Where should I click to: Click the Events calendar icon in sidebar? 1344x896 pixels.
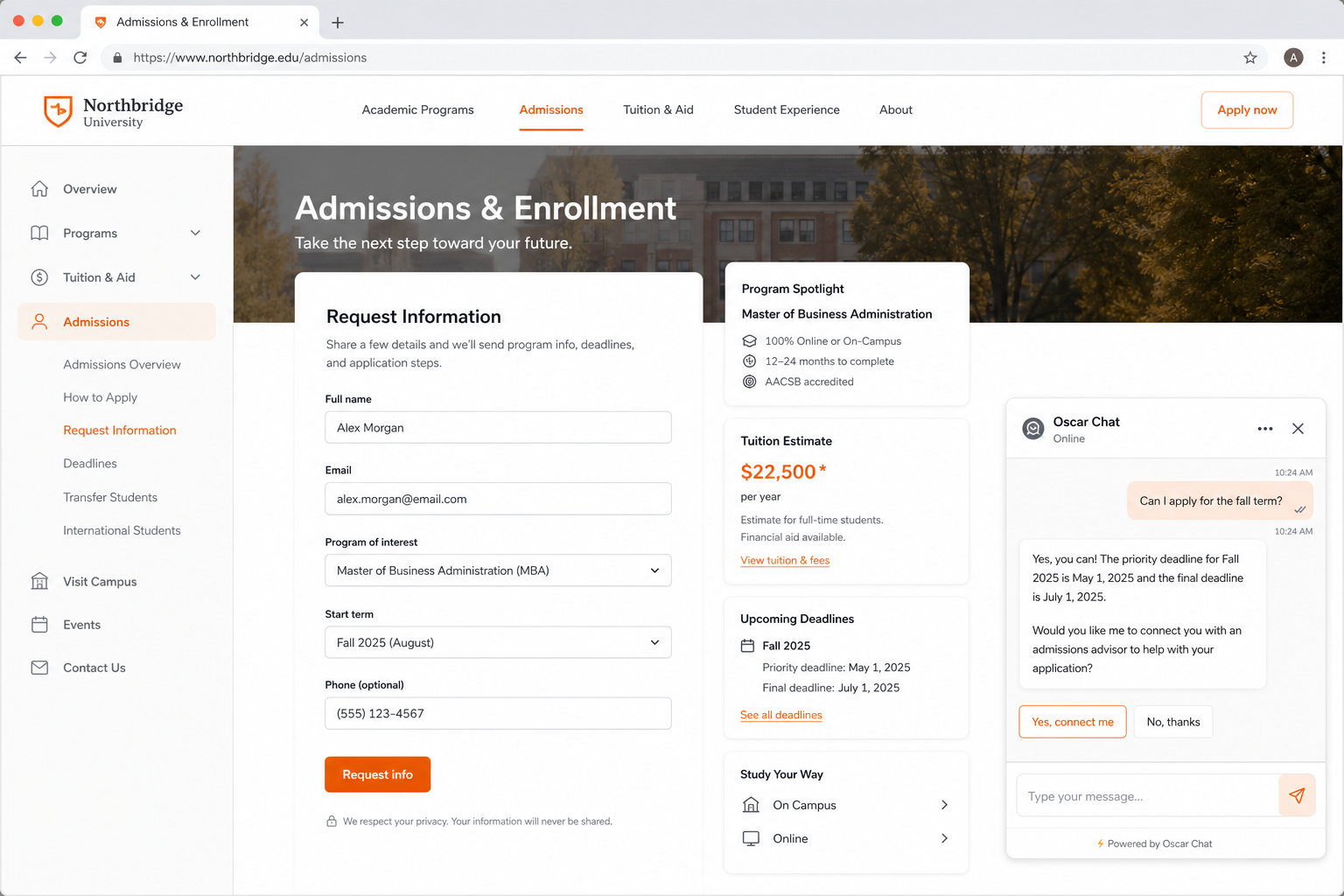(x=39, y=625)
